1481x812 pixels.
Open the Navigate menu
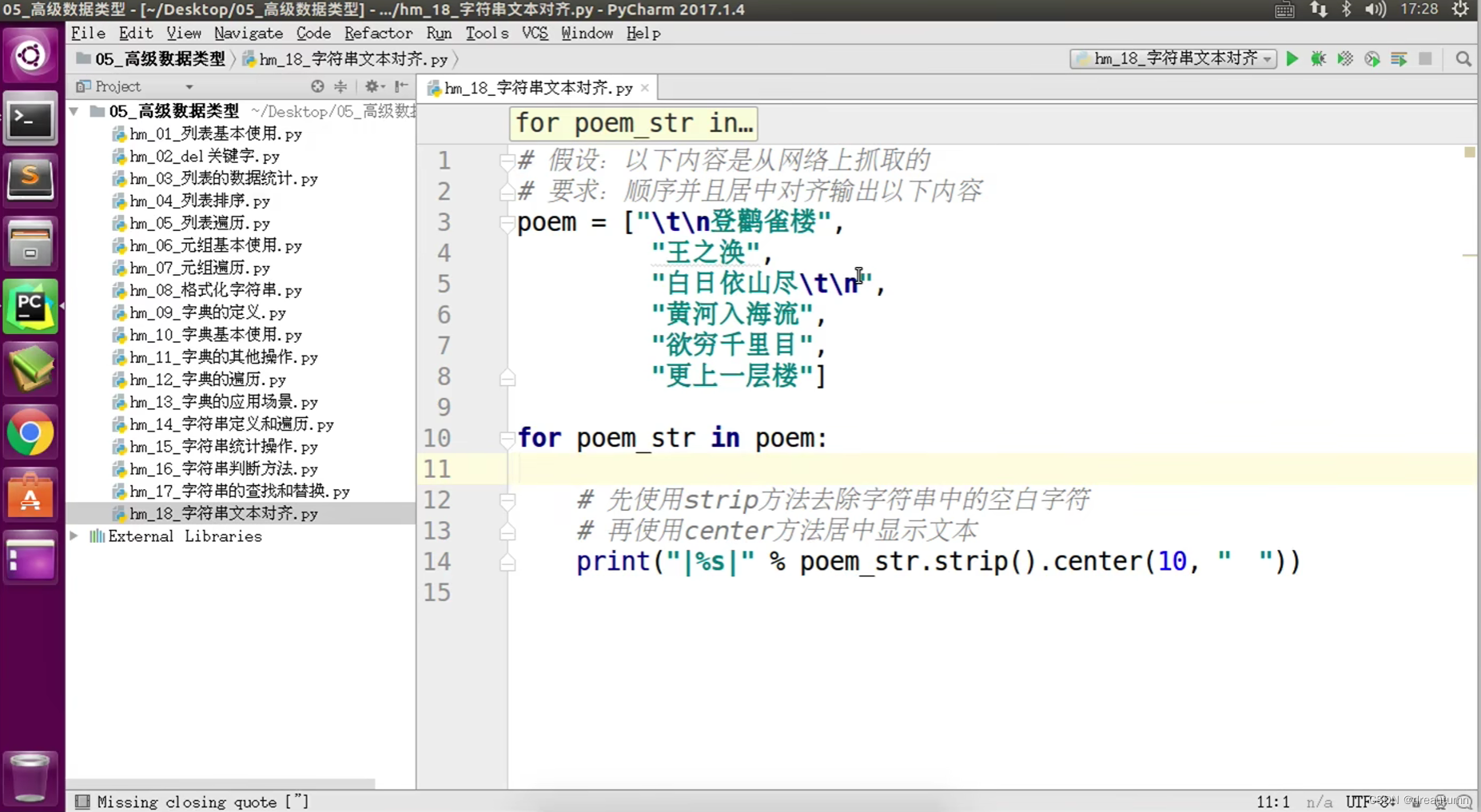(249, 34)
